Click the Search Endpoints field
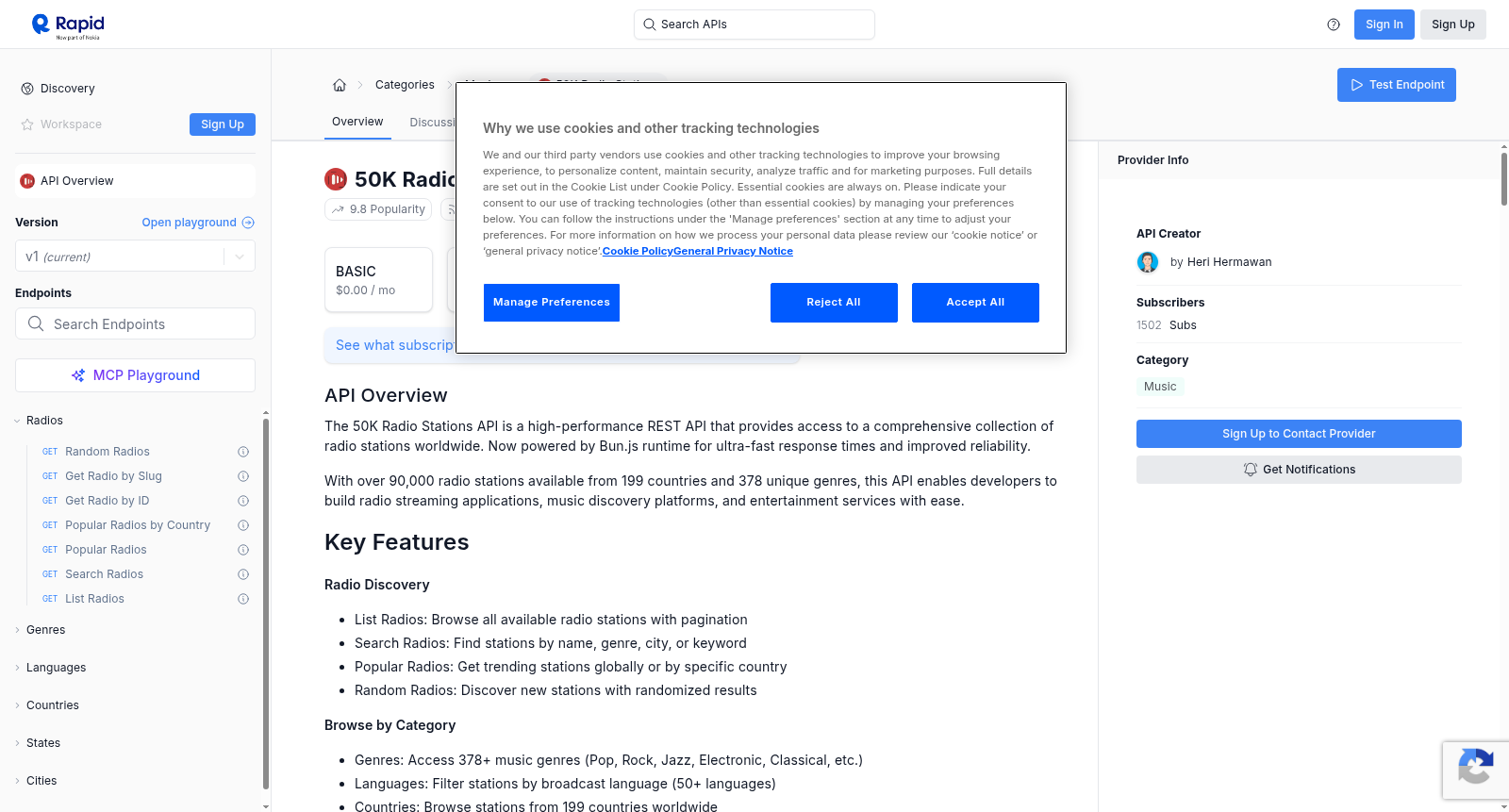 135,323
